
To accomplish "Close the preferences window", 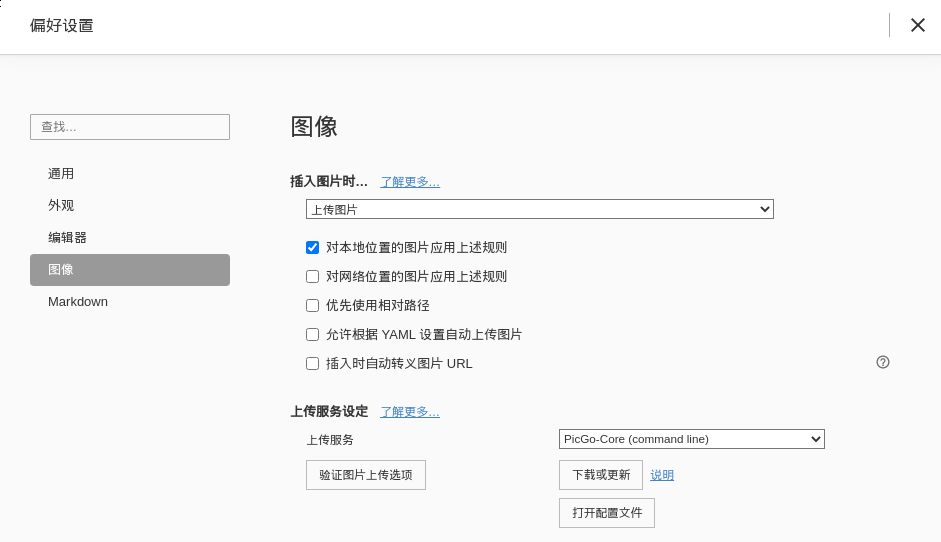I will (917, 25).
